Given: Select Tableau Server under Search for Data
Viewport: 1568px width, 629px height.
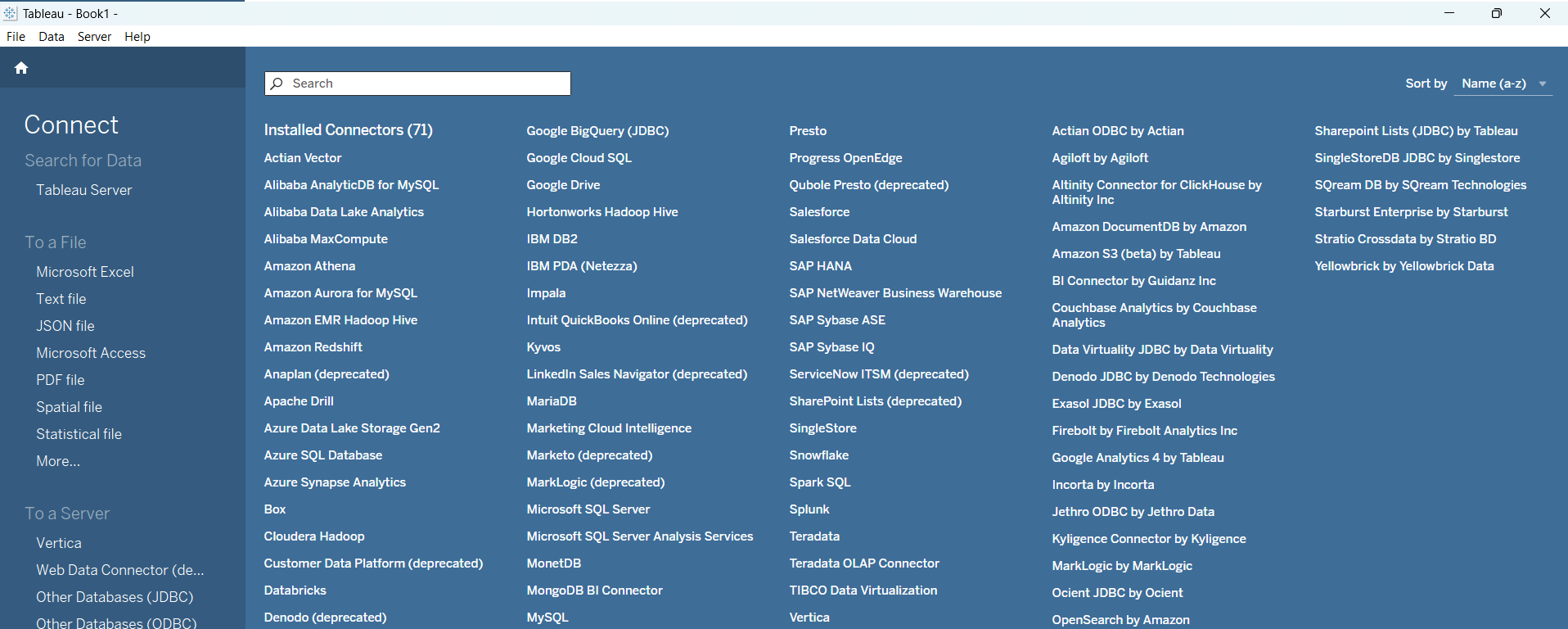Looking at the screenshot, I should tap(83, 190).
